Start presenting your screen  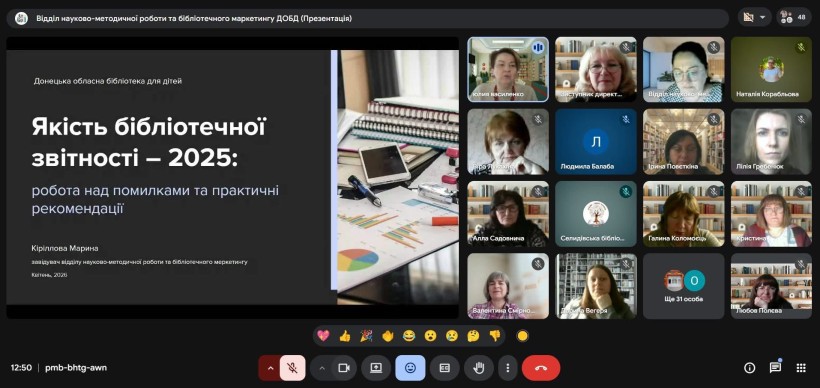(377, 368)
